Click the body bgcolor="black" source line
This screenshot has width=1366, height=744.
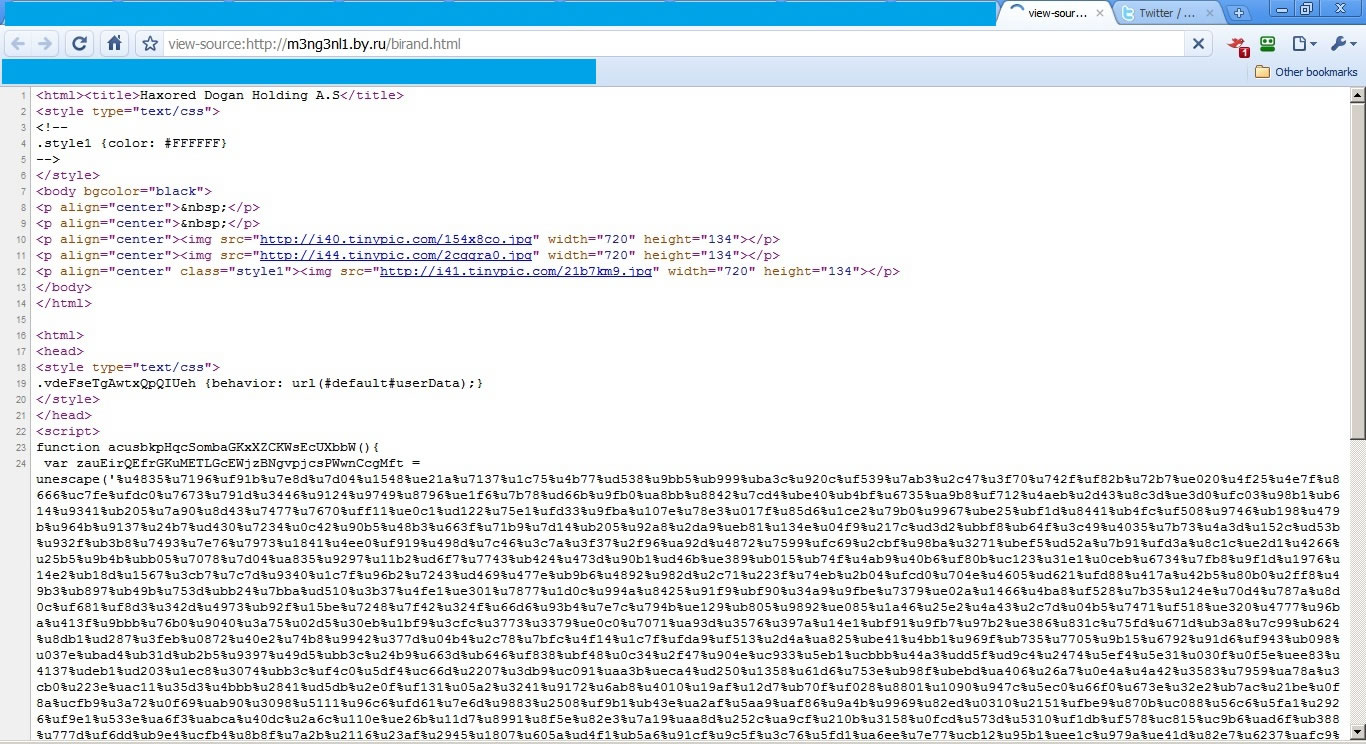pos(125,192)
